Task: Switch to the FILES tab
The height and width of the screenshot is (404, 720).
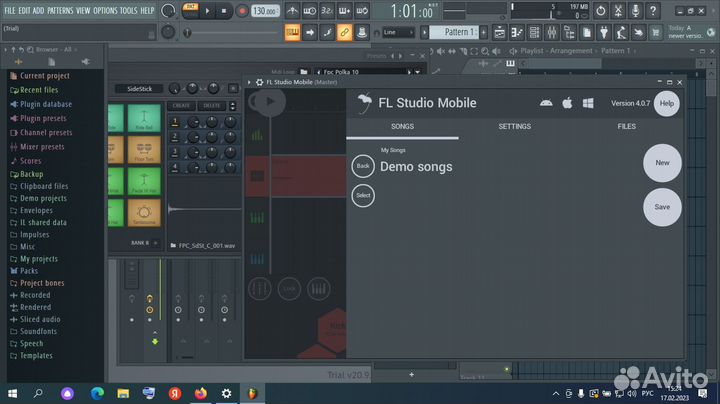Action: click(626, 126)
